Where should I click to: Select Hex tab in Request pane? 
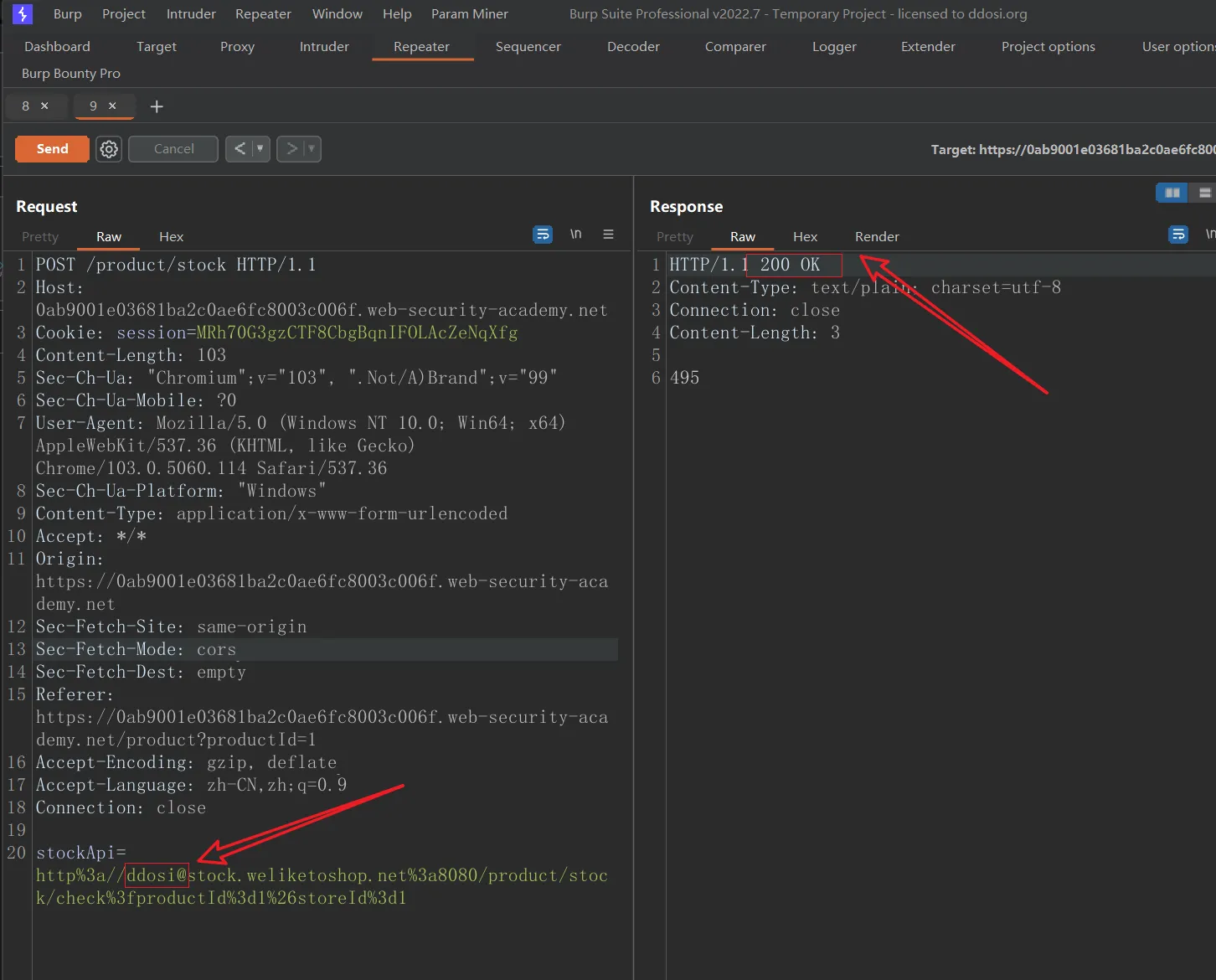(171, 237)
